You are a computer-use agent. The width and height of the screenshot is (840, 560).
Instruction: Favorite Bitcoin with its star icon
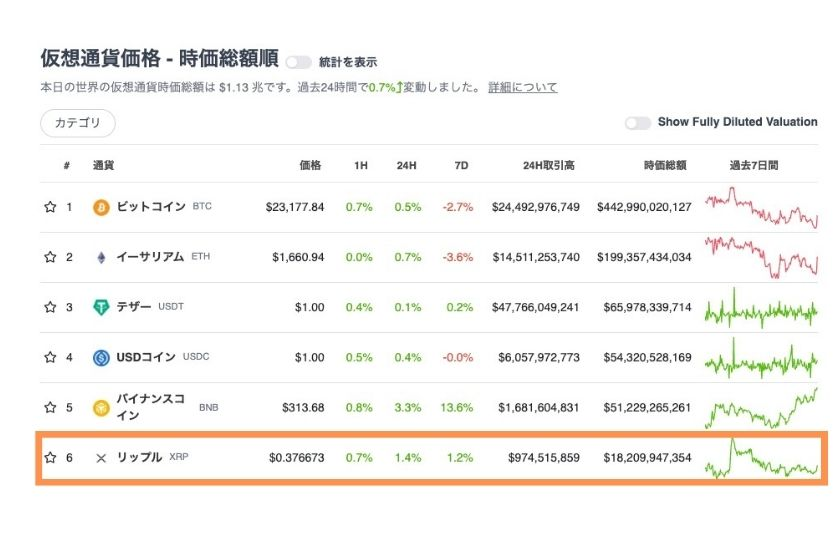tap(50, 207)
